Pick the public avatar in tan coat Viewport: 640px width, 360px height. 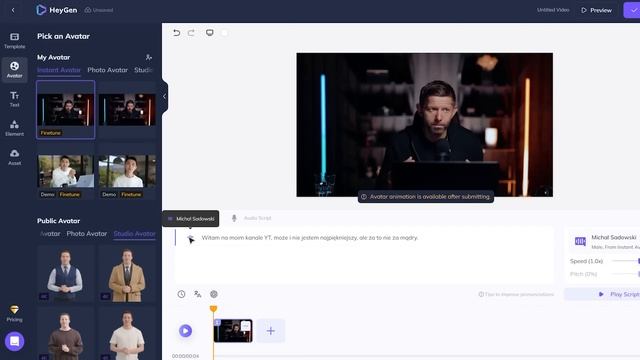coord(127,274)
